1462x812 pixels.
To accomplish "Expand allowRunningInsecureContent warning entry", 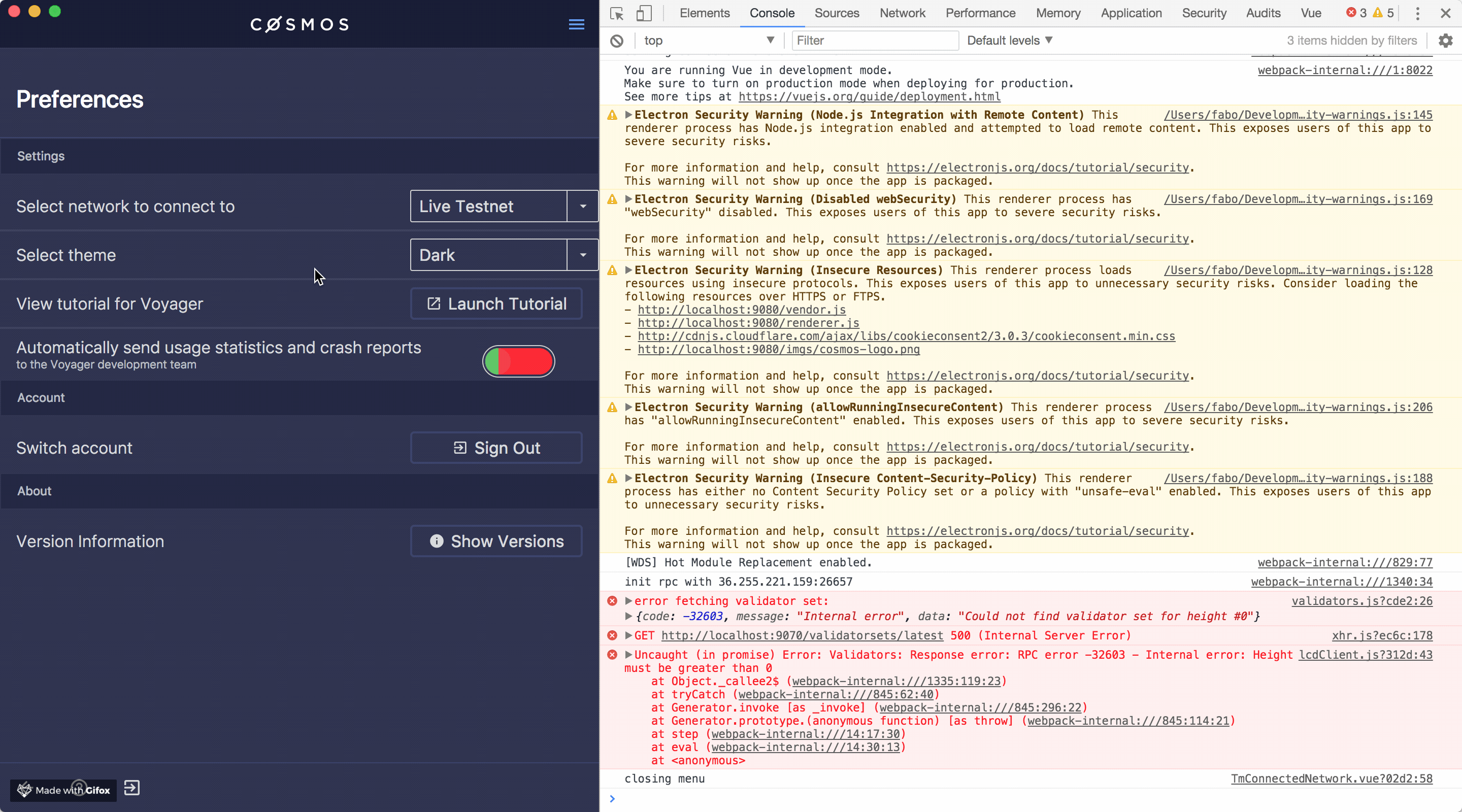I will (x=628, y=407).
